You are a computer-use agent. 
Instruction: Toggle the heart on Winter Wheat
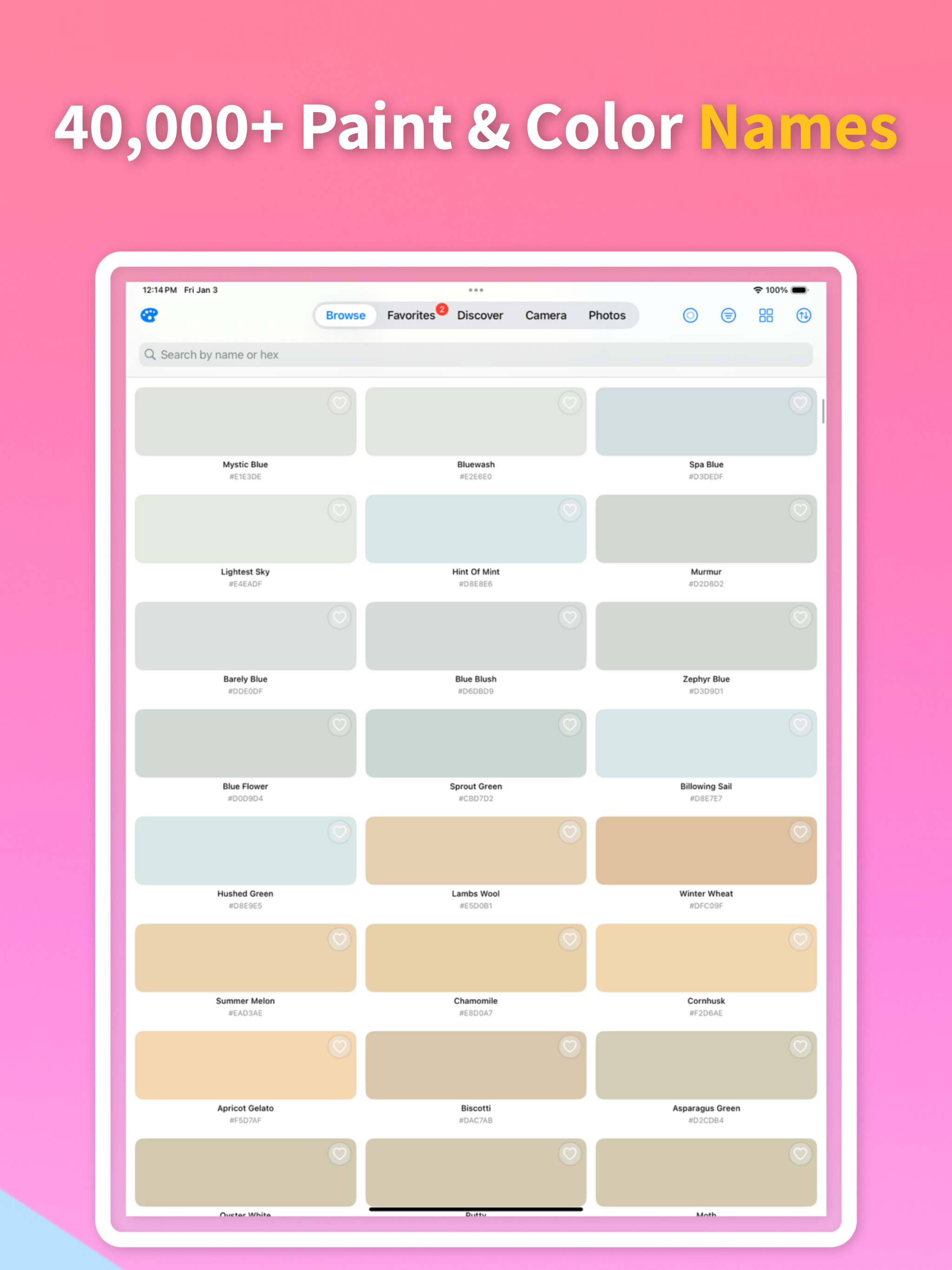800,832
